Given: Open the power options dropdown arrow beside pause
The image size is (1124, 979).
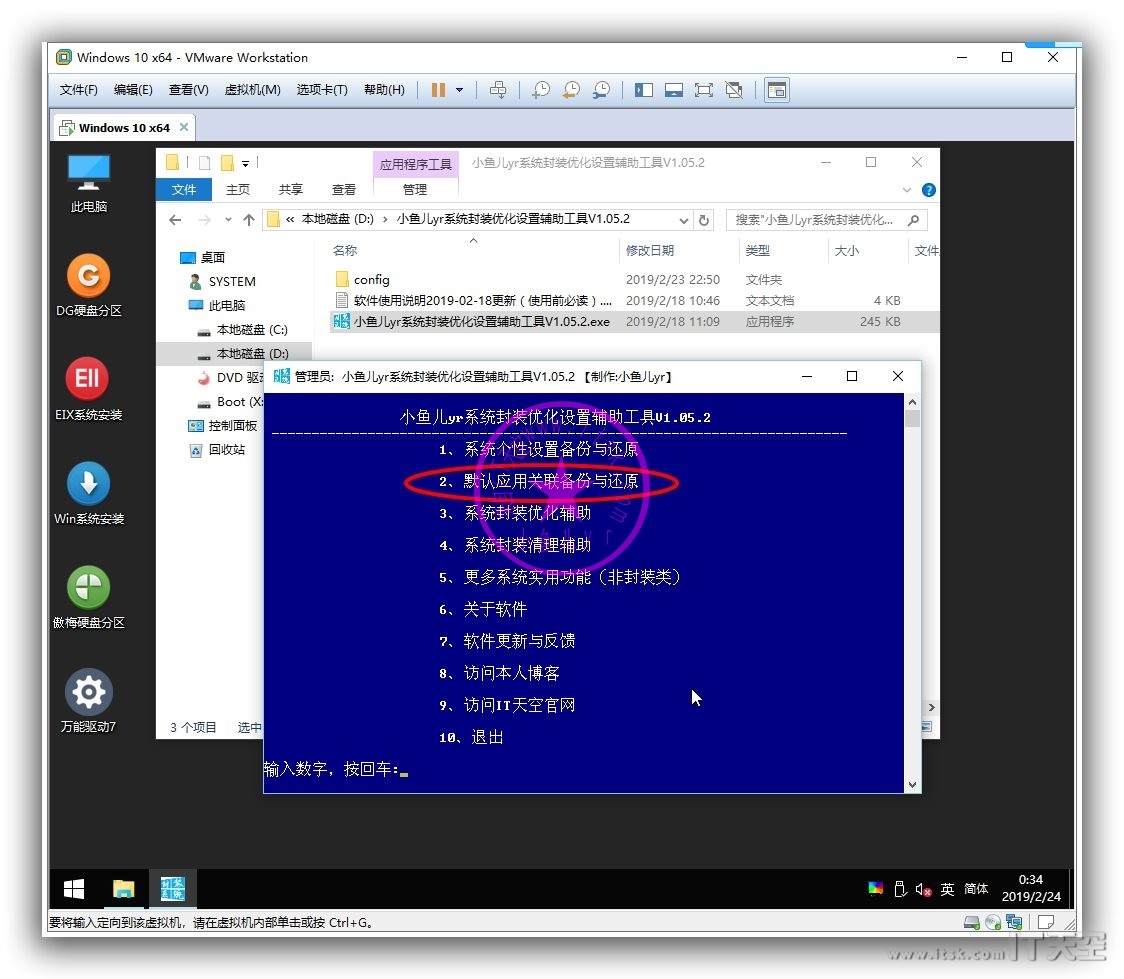Looking at the screenshot, I should (x=459, y=90).
